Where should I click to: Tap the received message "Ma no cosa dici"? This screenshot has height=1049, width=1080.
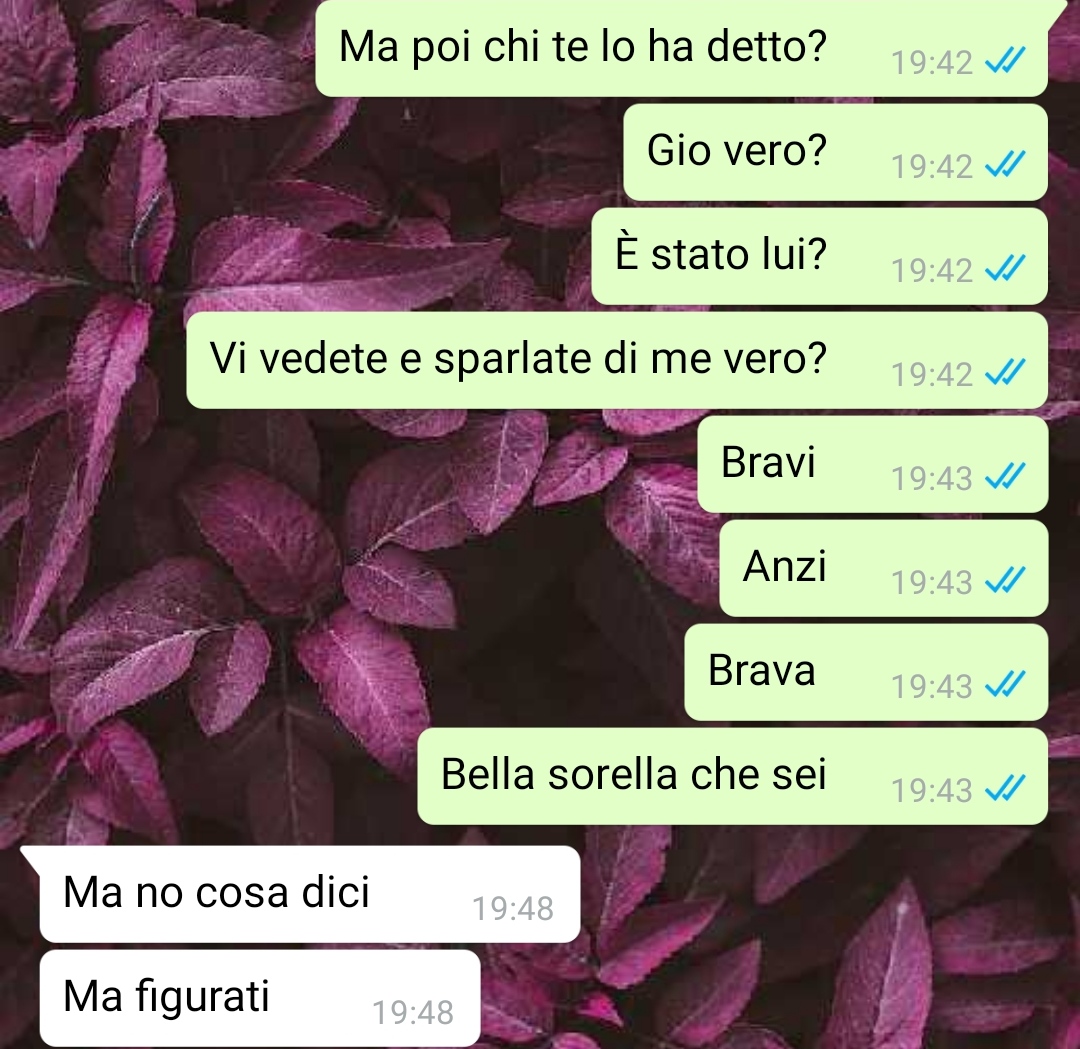click(x=310, y=894)
